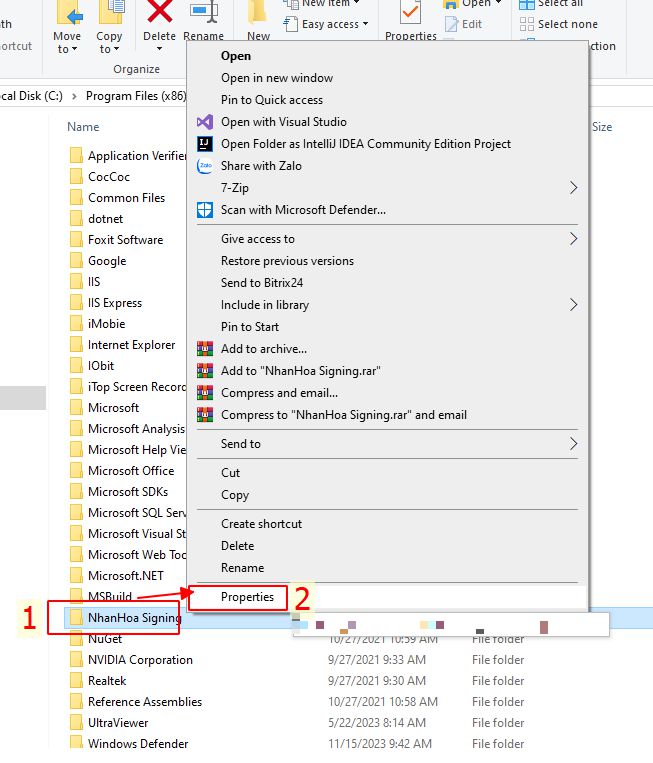Click WinRAR icon beside Compress and email
653x763 pixels.
click(x=205, y=393)
